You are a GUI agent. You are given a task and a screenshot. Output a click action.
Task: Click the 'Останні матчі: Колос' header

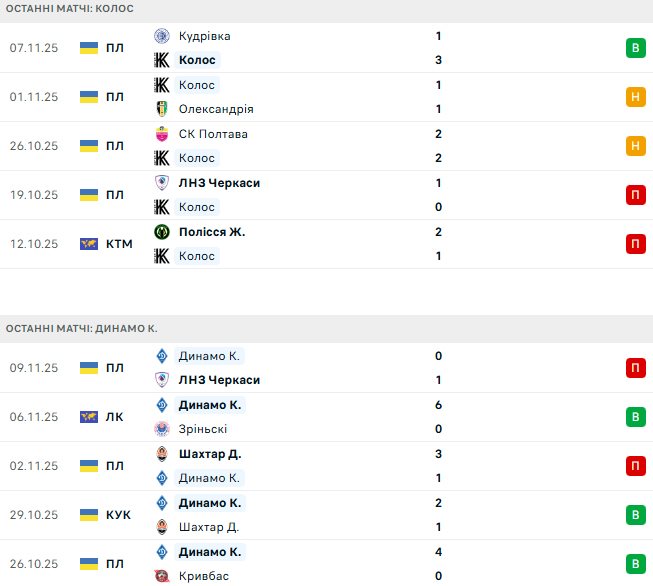click(70, 8)
